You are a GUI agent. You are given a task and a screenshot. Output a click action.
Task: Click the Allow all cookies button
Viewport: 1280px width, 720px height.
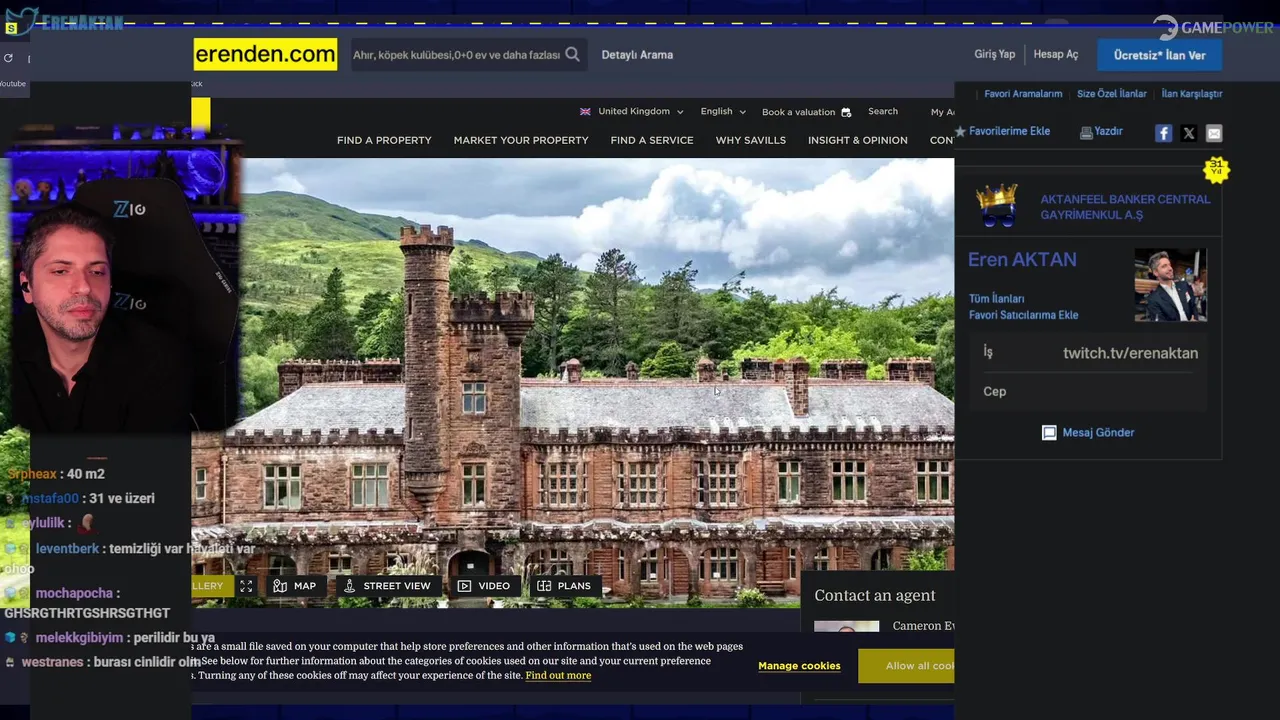coord(906,666)
